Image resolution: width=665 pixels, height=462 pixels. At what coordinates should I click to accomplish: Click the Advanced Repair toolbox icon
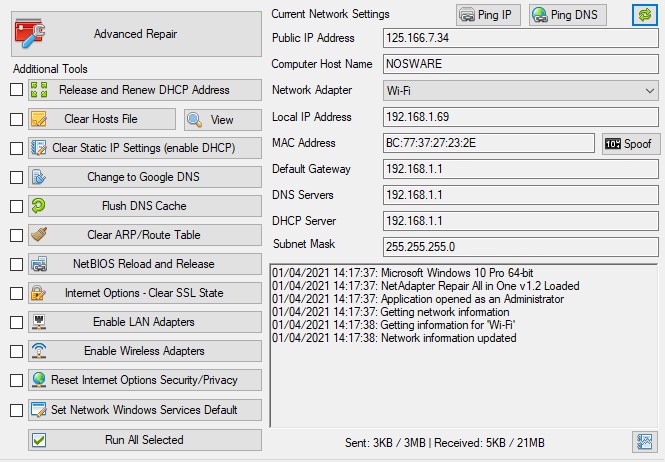(29, 34)
